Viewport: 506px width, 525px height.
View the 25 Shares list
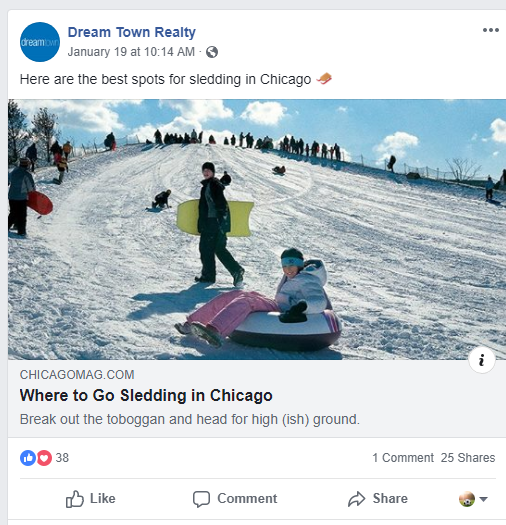[x=468, y=458]
